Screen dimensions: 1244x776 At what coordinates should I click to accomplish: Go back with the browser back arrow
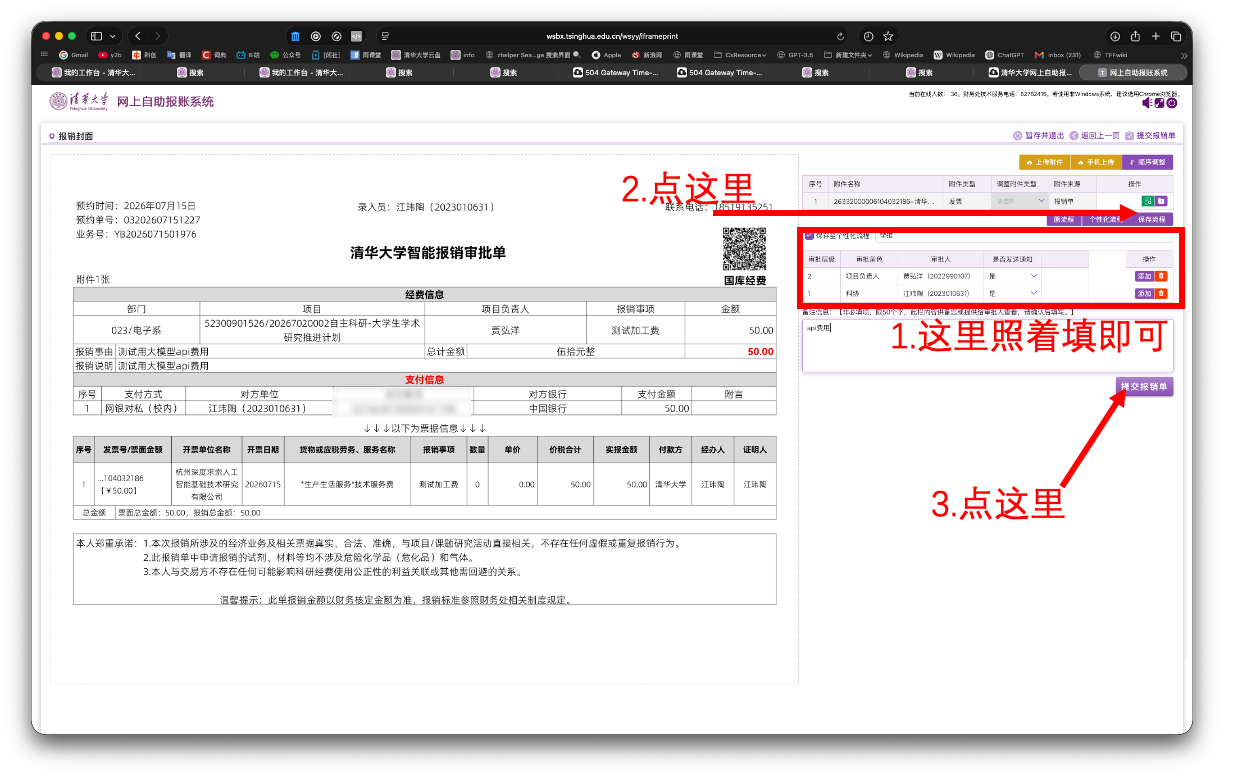tap(138, 36)
